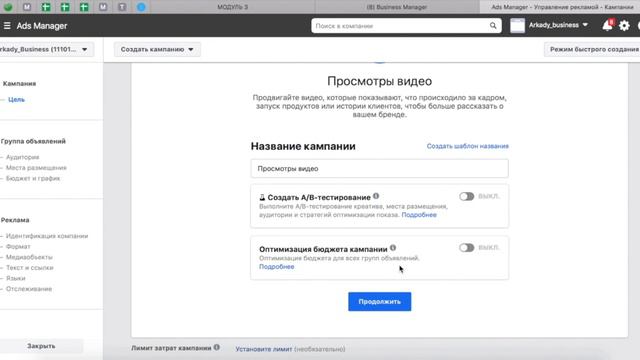Show info for Создать A/B-тестирование
640x360 pixels.
point(376,196)
